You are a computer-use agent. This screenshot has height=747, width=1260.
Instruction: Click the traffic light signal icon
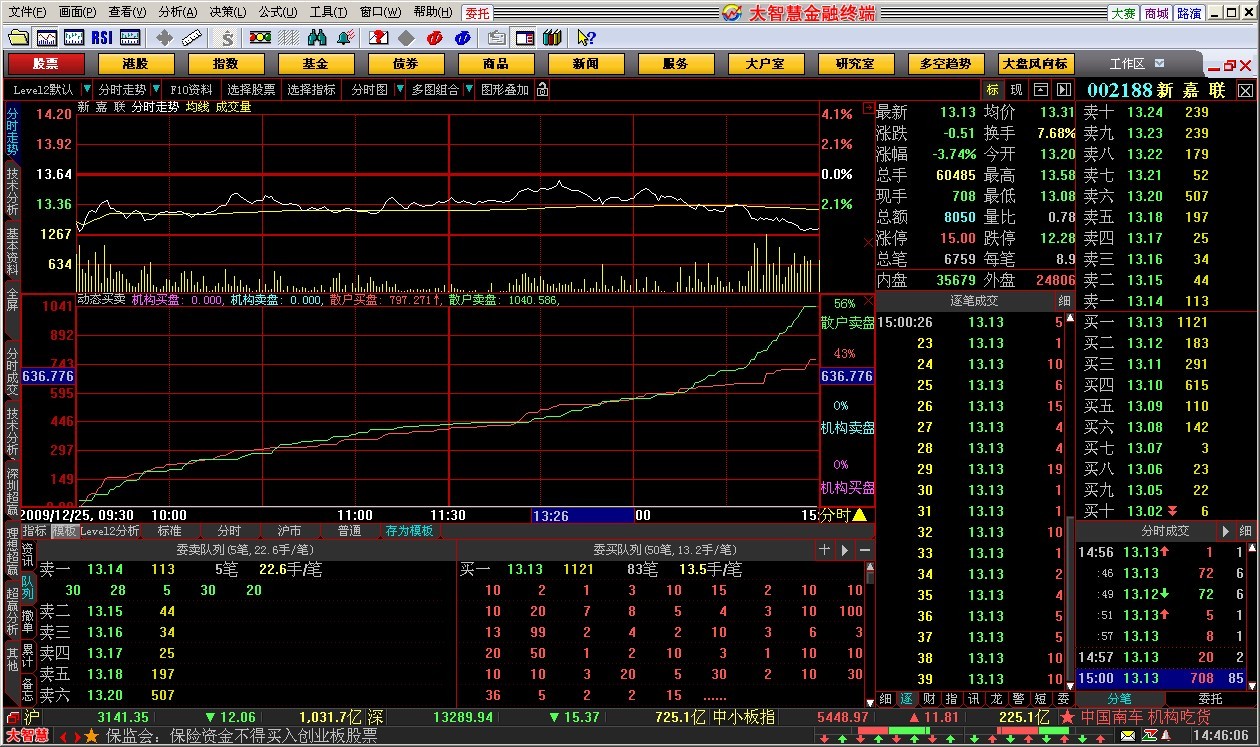pos(260,37)
